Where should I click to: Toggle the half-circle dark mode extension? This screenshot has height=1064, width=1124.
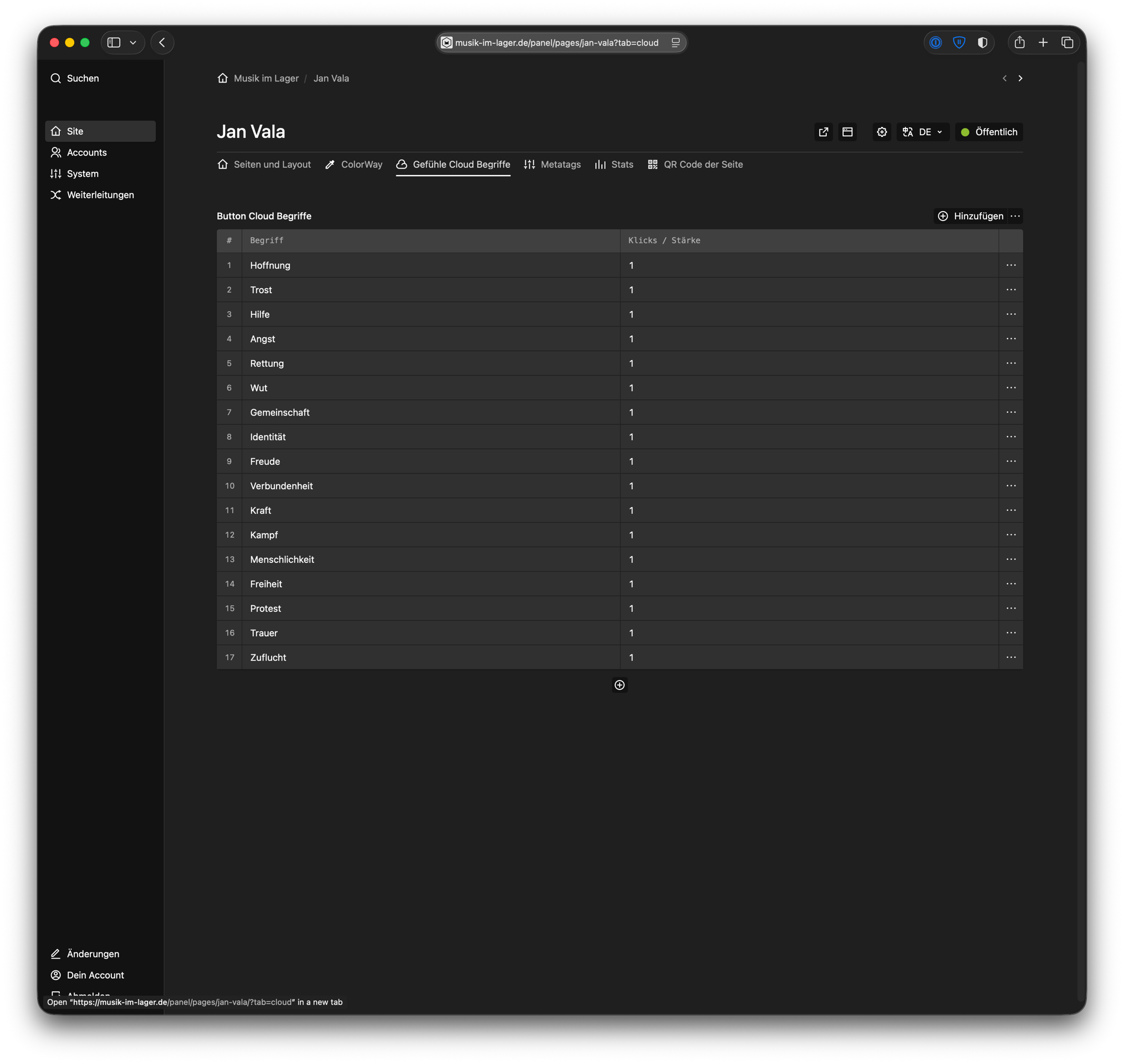tap(982, 43)
